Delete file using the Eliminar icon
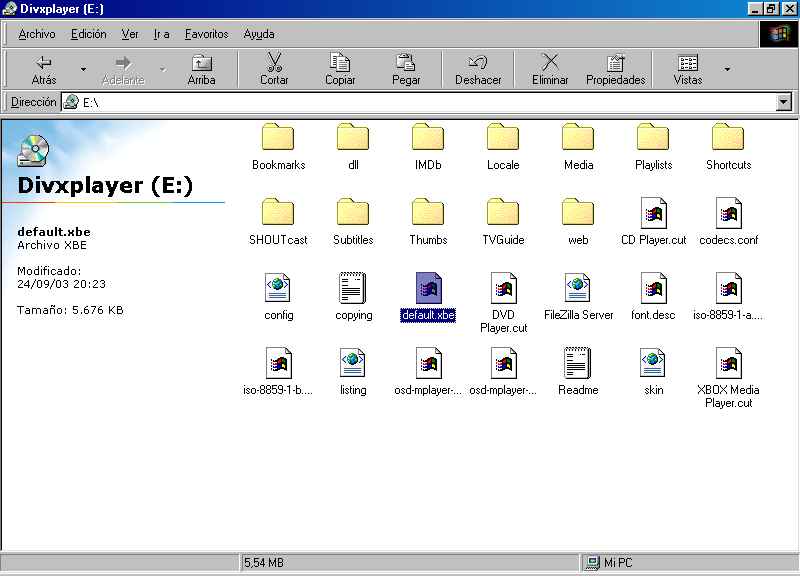 550,69
